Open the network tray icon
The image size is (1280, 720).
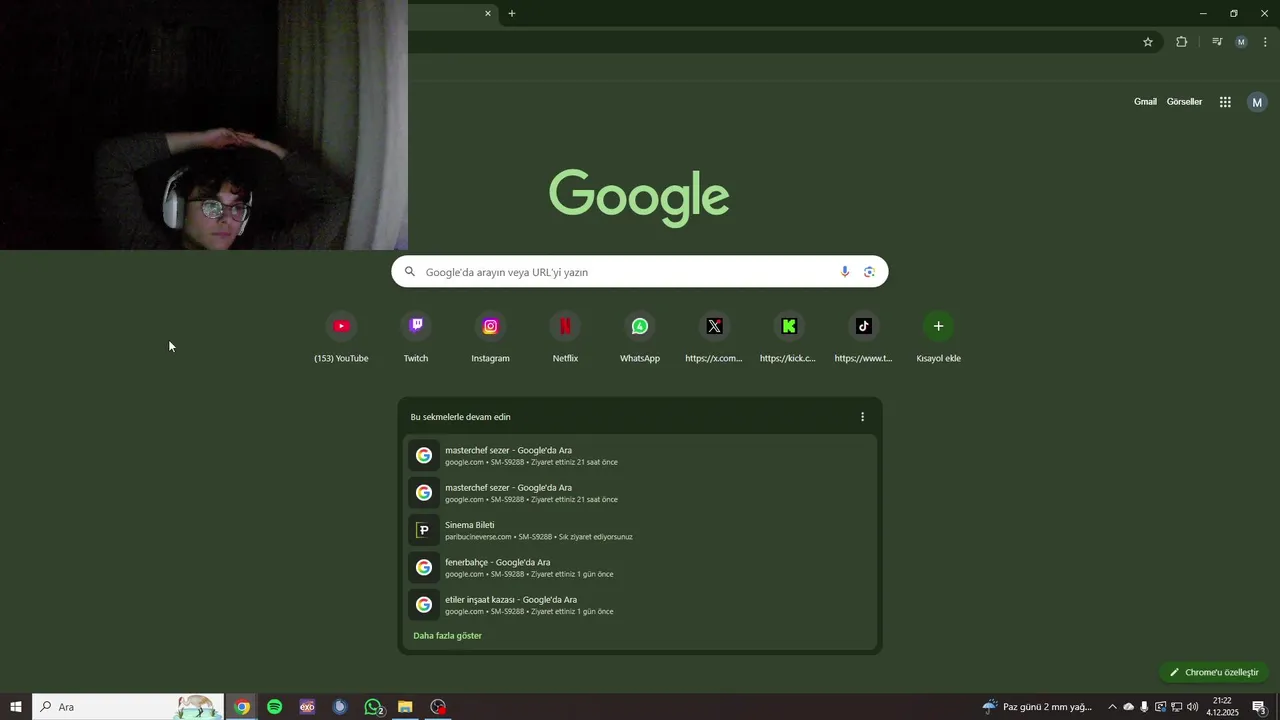pos(1176,707)
